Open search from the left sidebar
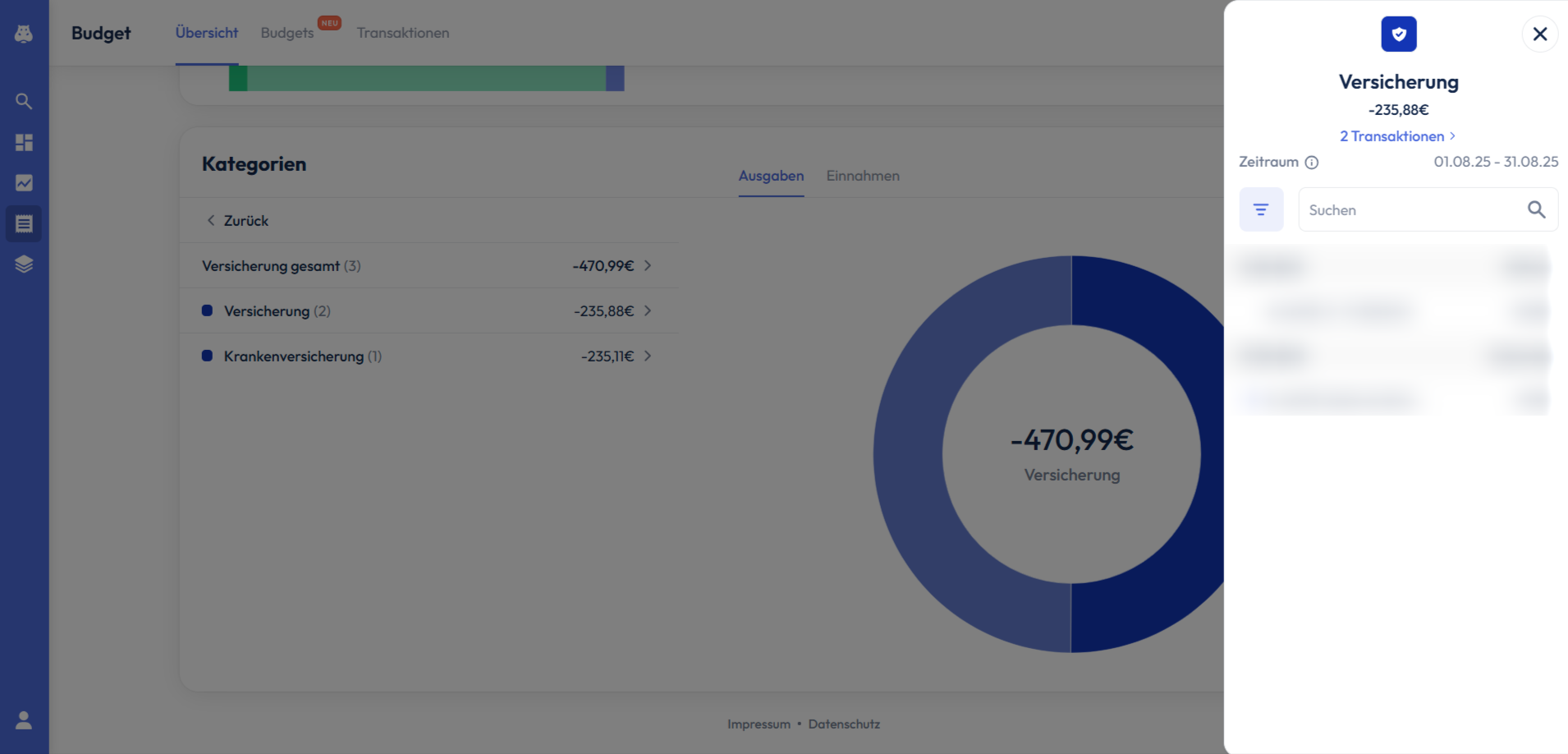The width and height of the screenshot is (1568, 754). pyautogui.click(x=24, y=101)
